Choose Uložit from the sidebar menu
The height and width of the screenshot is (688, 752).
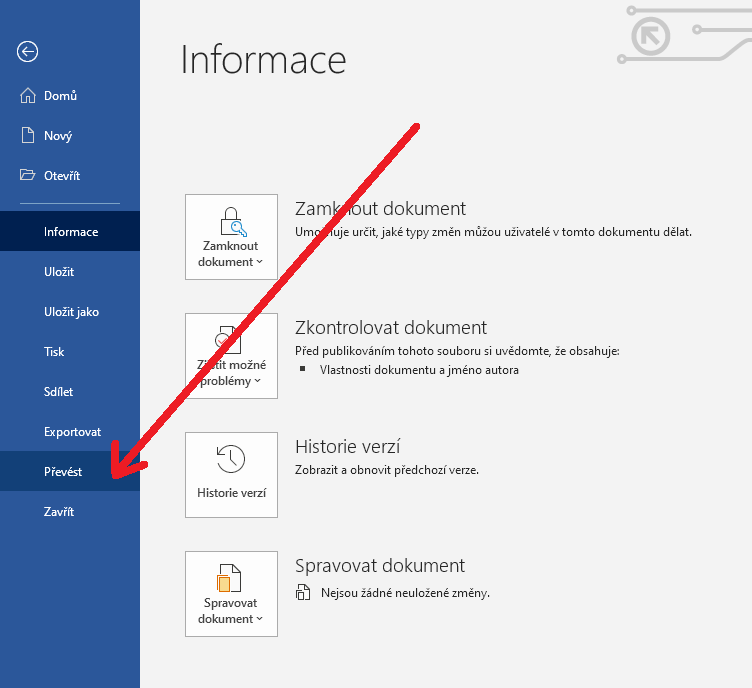pos(59,272)
